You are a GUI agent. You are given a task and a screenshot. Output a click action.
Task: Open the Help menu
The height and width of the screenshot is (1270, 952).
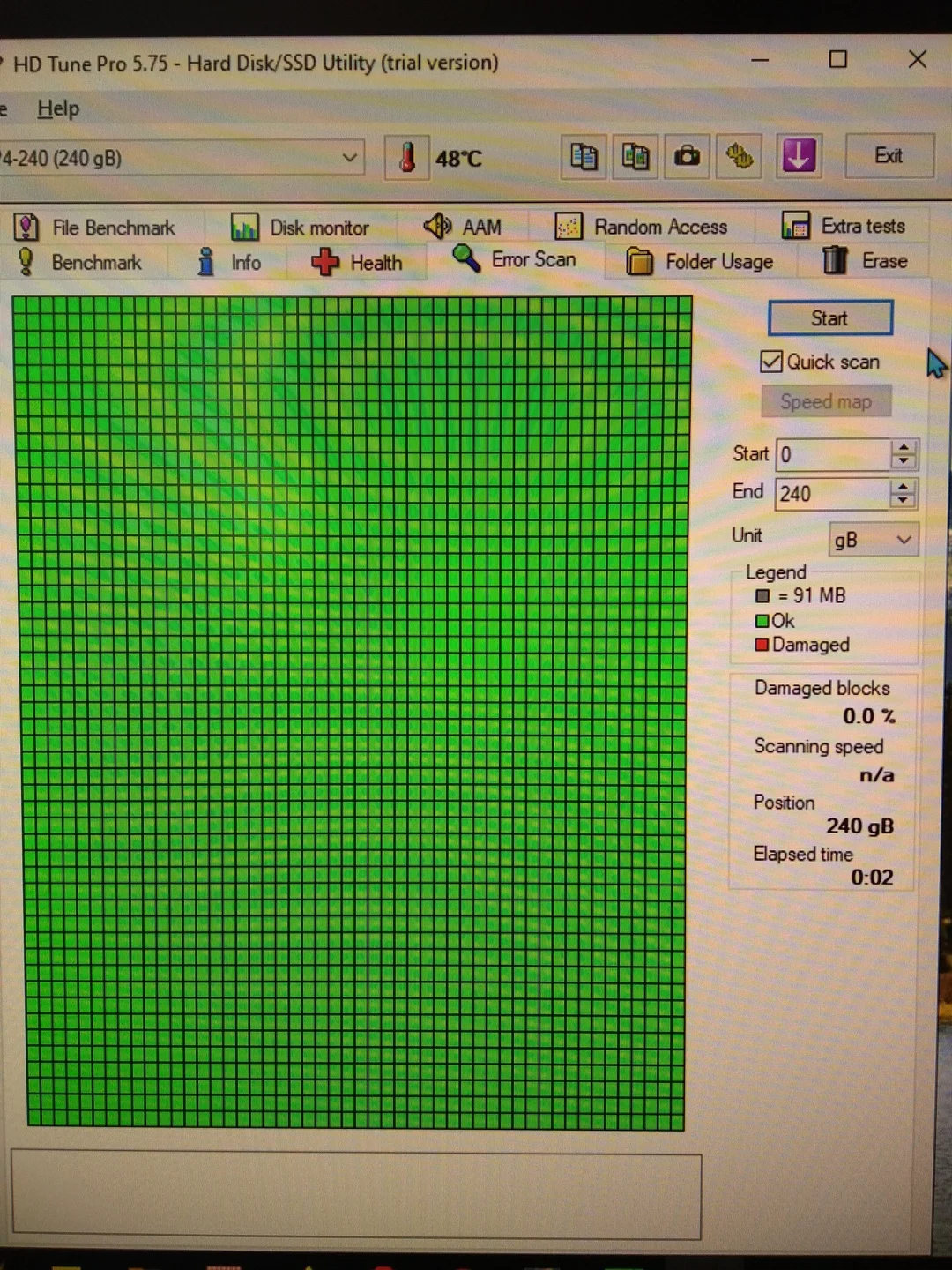coord(58,108)
